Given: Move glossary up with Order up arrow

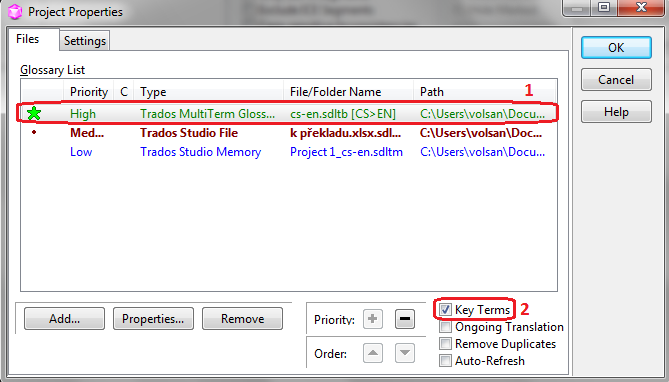Looking at the screenshot, I should pyautogui.click(x=372, y=353).
